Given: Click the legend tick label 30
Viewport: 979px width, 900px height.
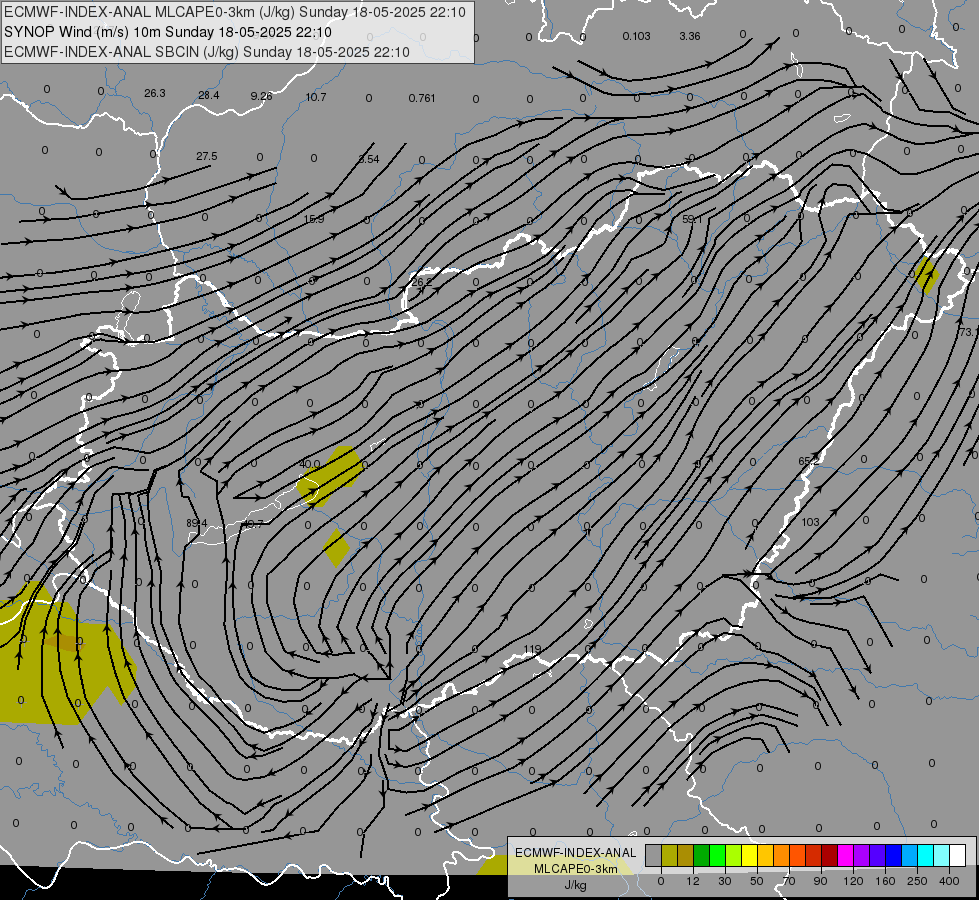Looking at the screenshot, I should [724, 881].
